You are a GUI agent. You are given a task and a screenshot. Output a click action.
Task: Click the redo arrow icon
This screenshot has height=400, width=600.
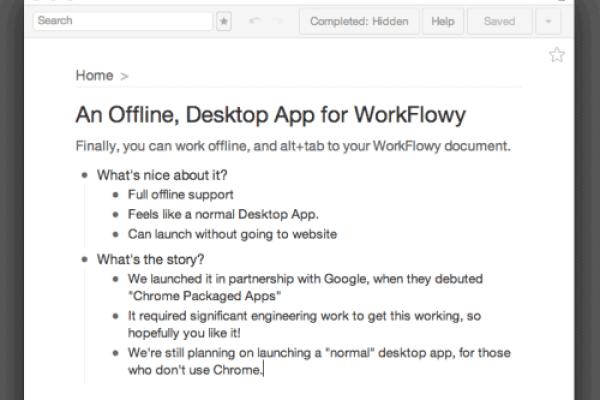pos(277,21)
